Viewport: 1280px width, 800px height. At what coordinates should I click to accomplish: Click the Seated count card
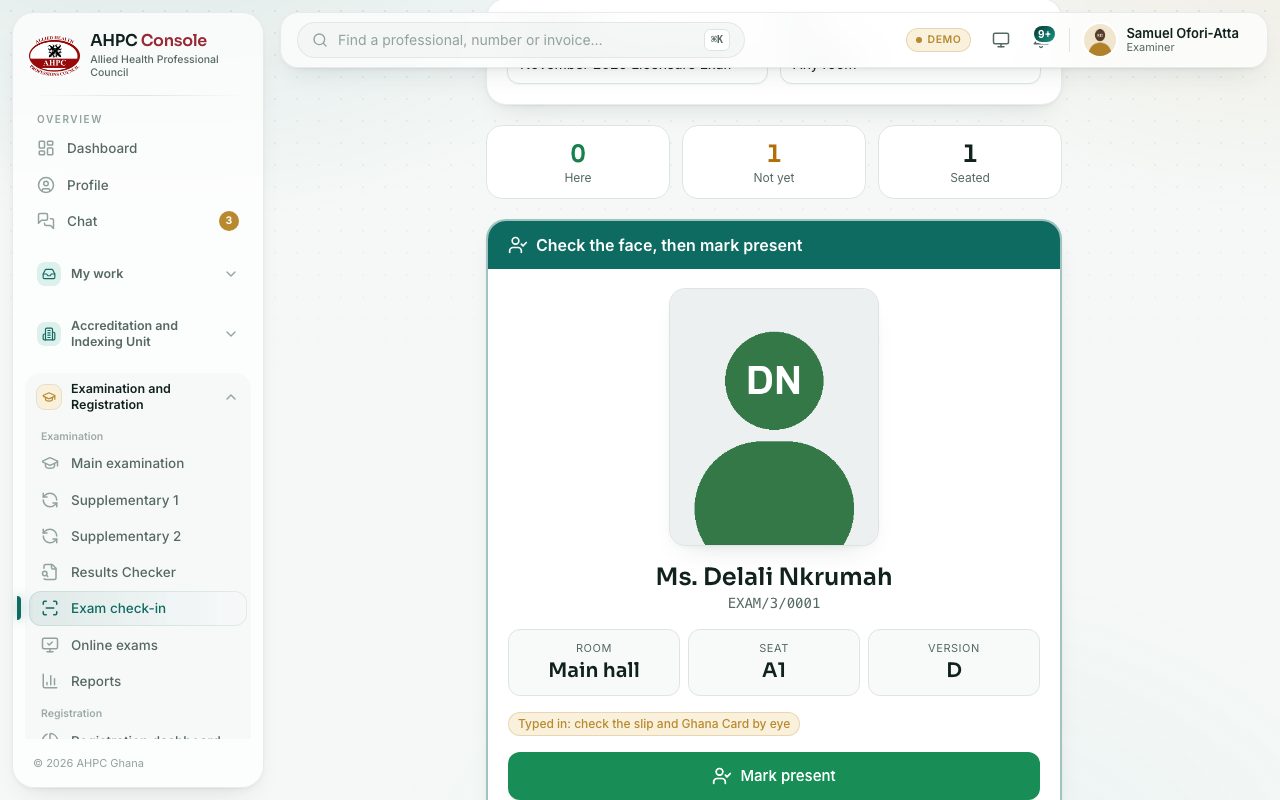click(970, 162)
